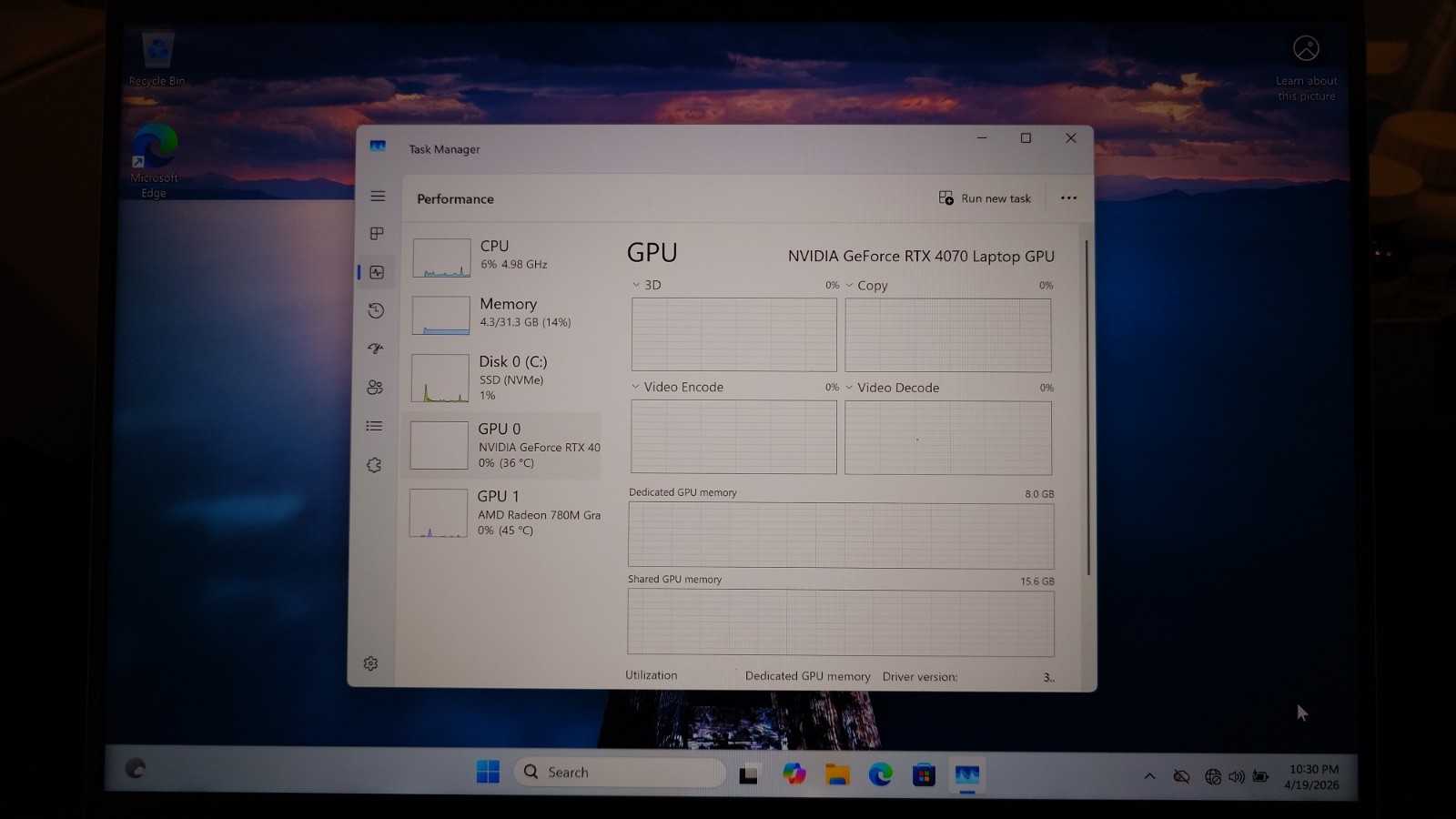Open the Details page icon
The image size is (1456, 819).
(x=374, y=426)
